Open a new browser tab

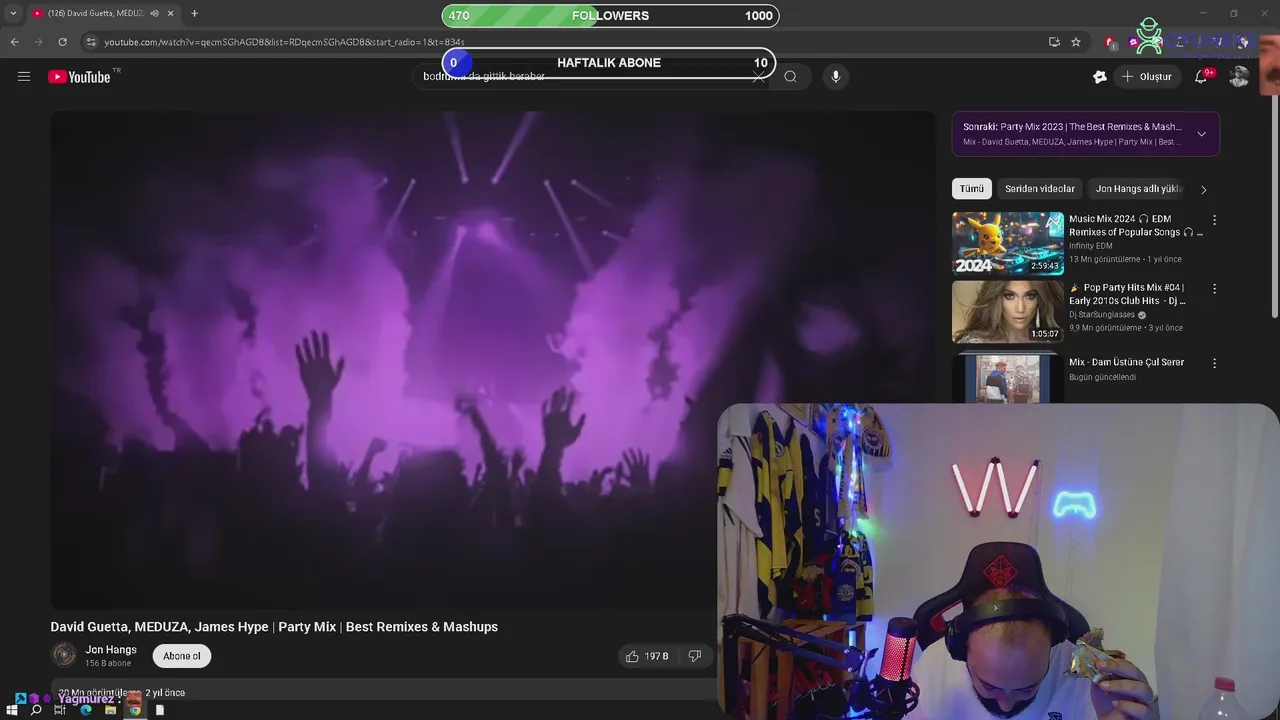click(194, 13)
